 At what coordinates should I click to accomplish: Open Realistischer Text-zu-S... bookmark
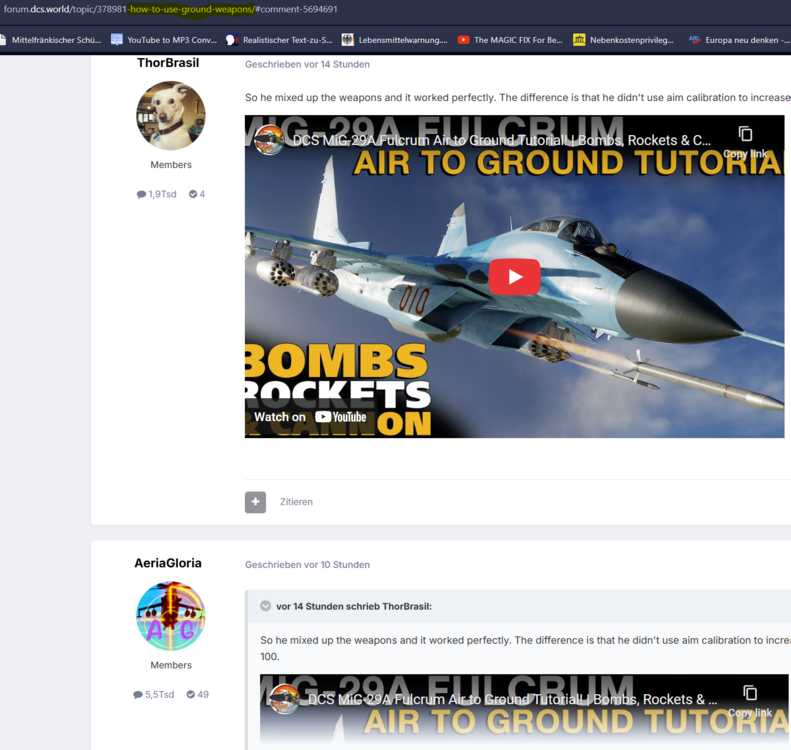[279, 40]
